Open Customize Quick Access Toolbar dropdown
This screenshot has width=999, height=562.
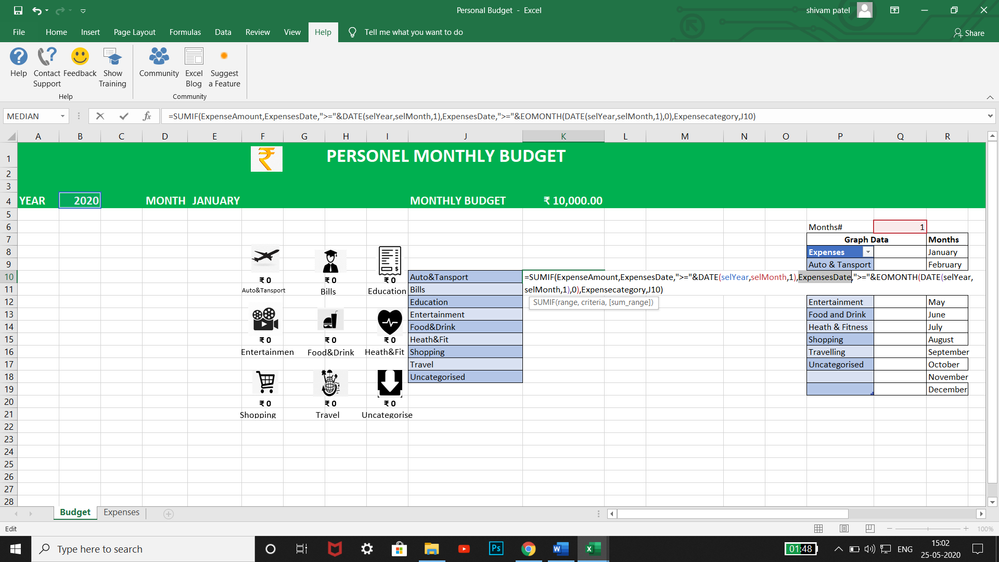tap(83, 11)
